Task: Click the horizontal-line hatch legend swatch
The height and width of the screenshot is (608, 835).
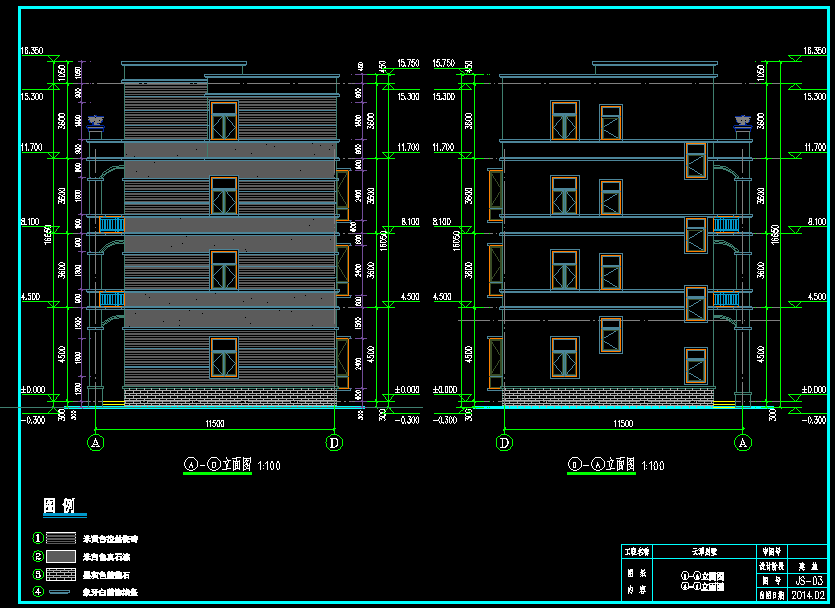Action: [63, 538]
